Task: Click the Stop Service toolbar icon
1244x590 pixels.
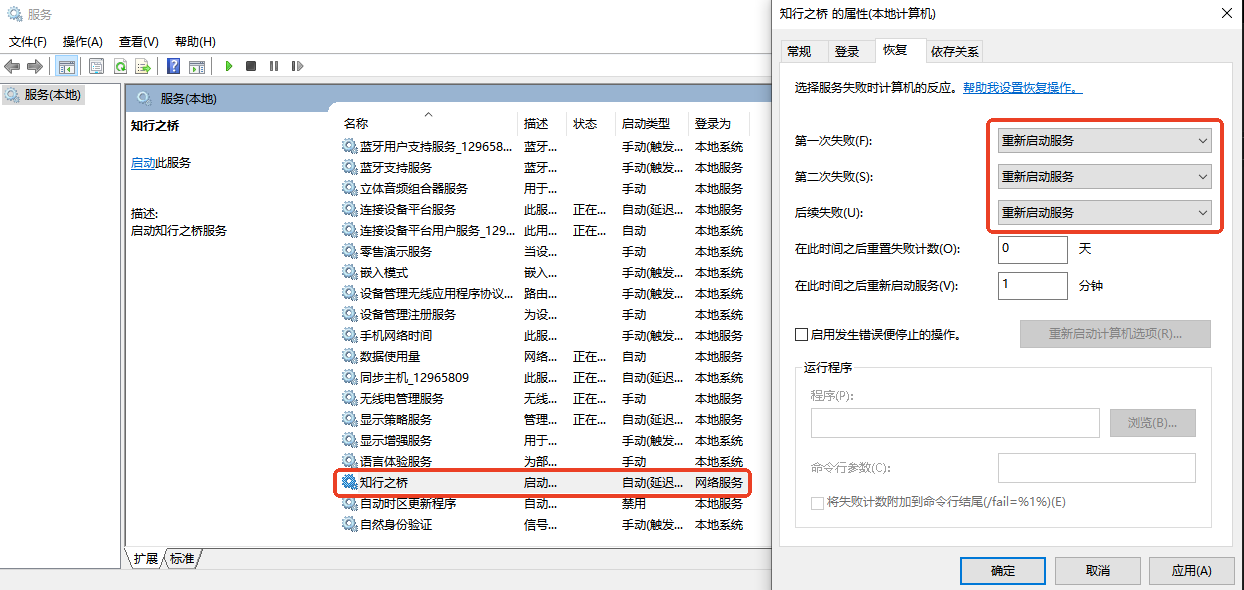Action: pyautogui.click(x=251, y=66)
